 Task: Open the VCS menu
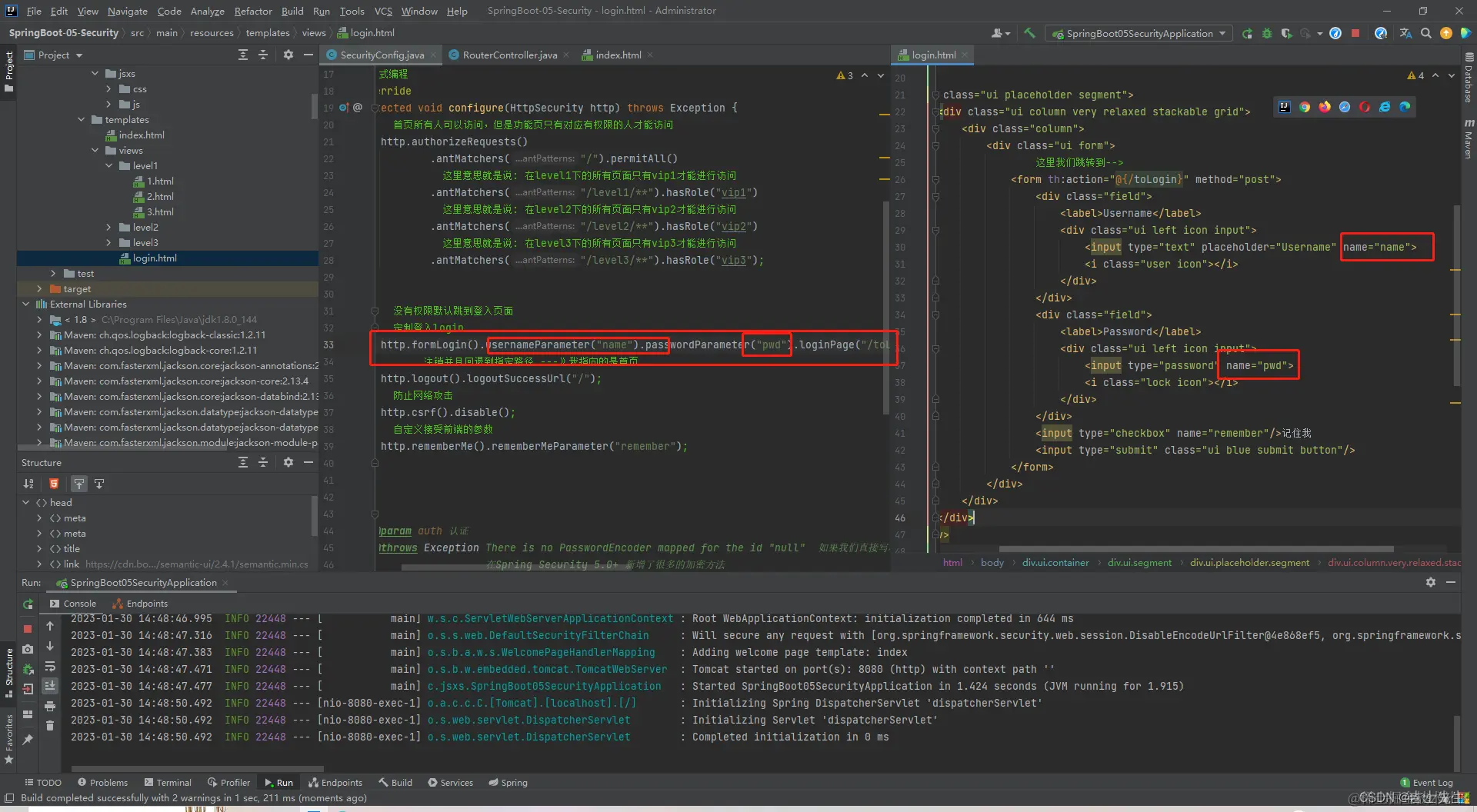pyautogui.click(x=383, y=11)
